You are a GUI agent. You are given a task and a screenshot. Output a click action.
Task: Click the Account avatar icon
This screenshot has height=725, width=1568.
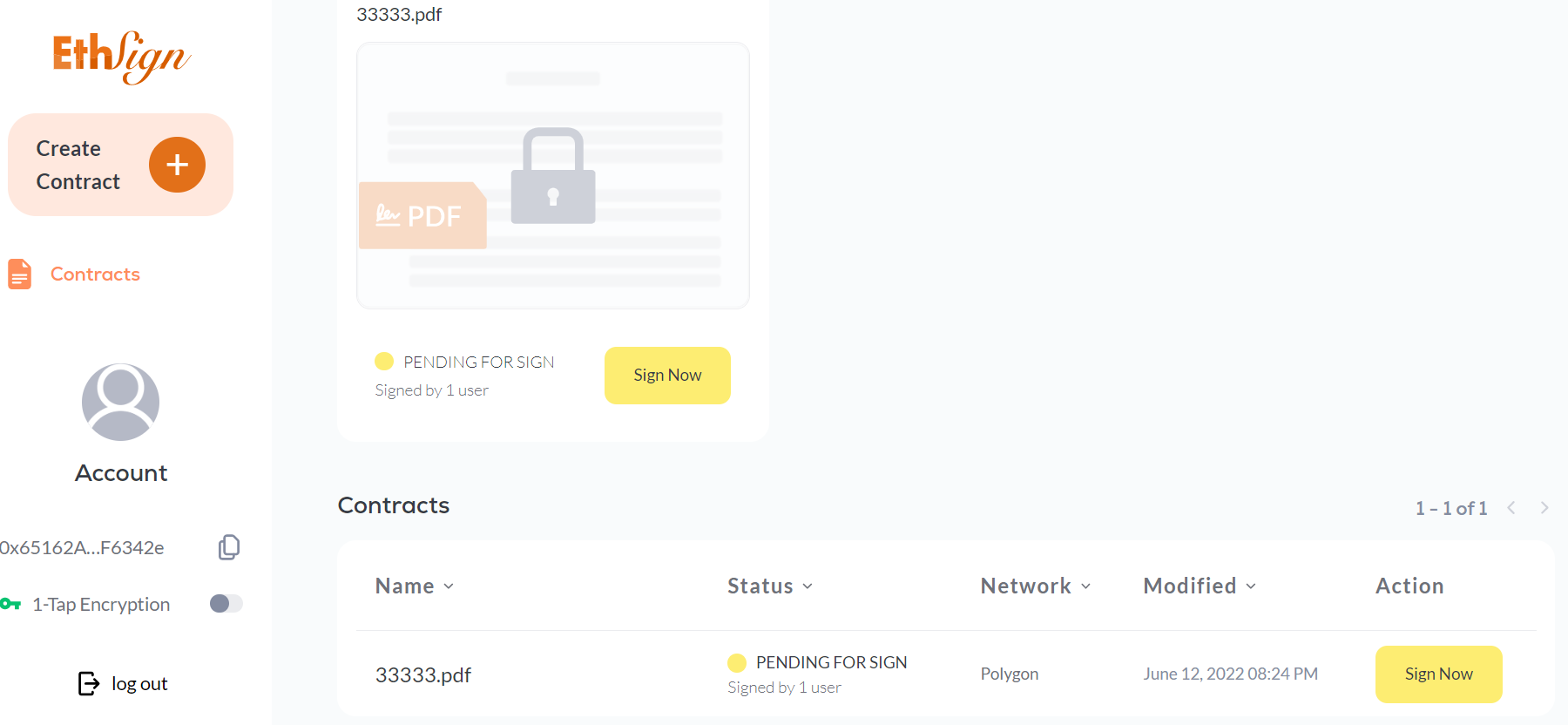click(x=120, y=402)
